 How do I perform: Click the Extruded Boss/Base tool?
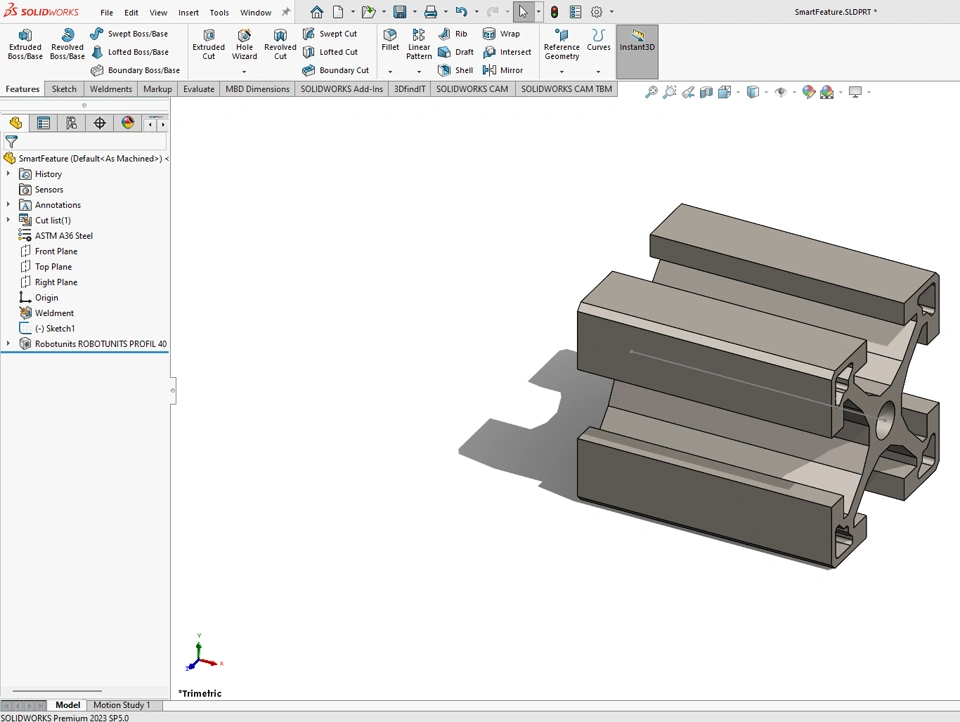click(25, 44)
